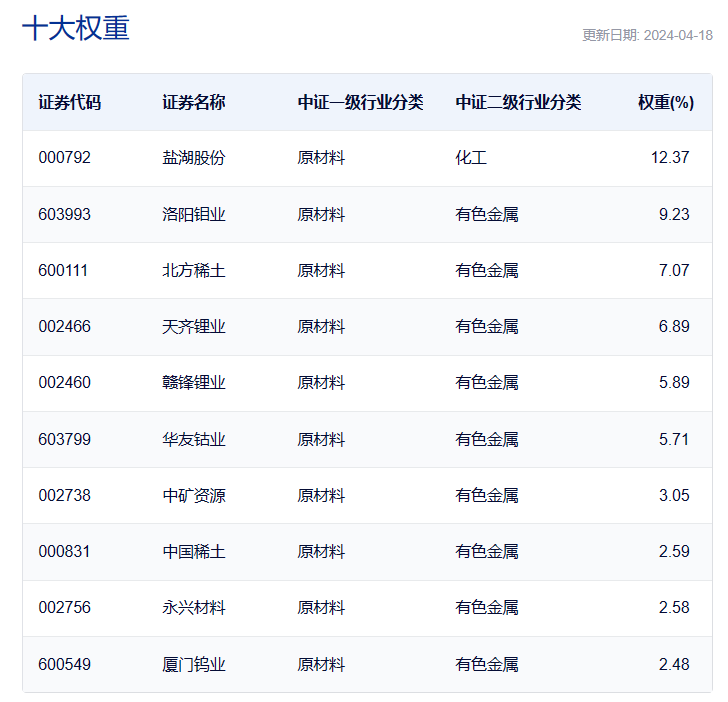The width and height of the screenshot is (728, 702).
Task: Select security code 600549
Action: pyautogui.click(x=65, y=664)
